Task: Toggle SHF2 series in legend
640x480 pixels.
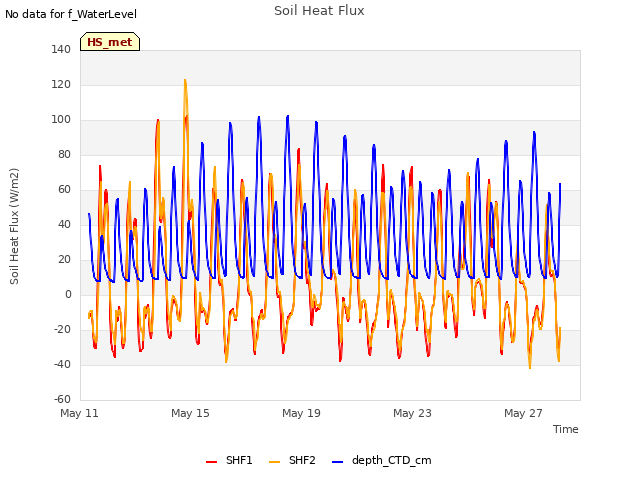Action: tap(292, 460)
